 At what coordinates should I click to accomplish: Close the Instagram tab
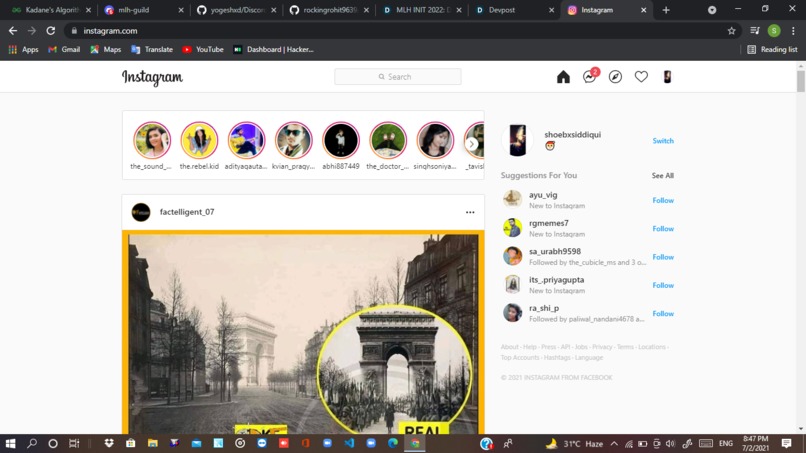click(x=643, y=10)
